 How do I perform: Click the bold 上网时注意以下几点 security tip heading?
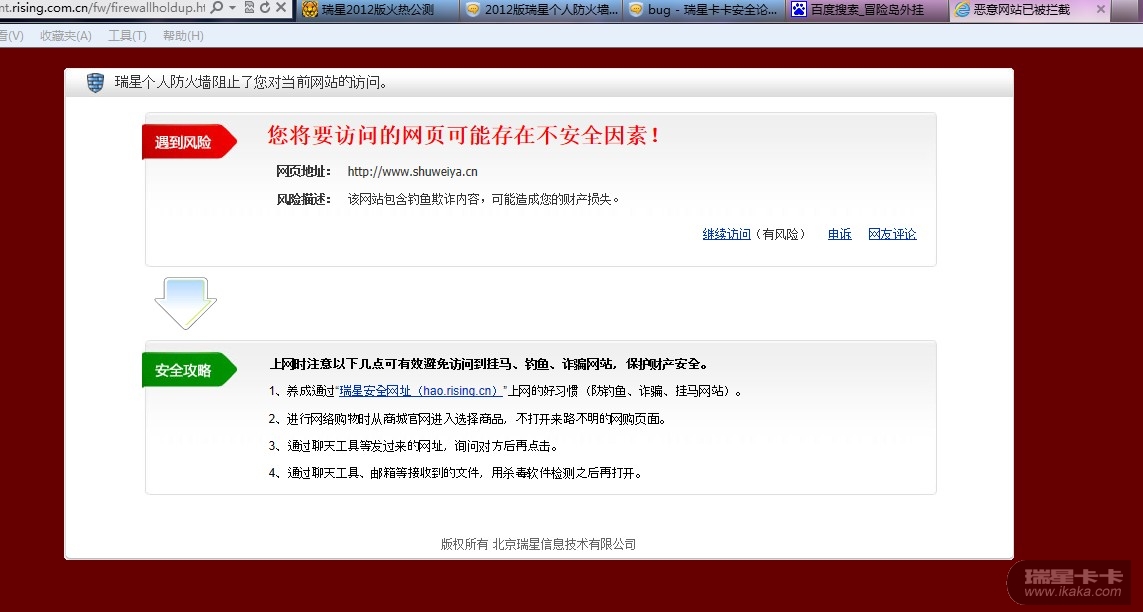[x=488, y=364]
